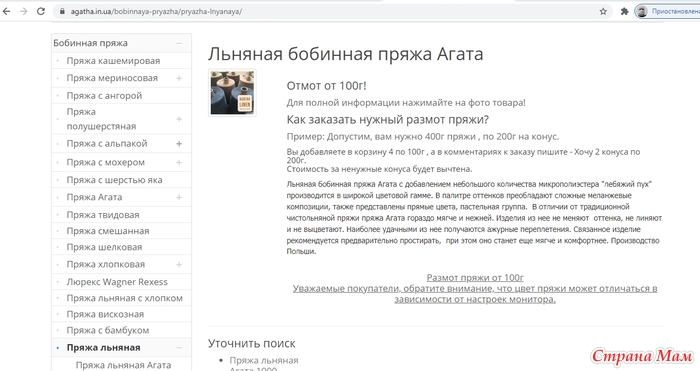
Task: Open Пряжа хлопковая category
Action: click(106, 265)
